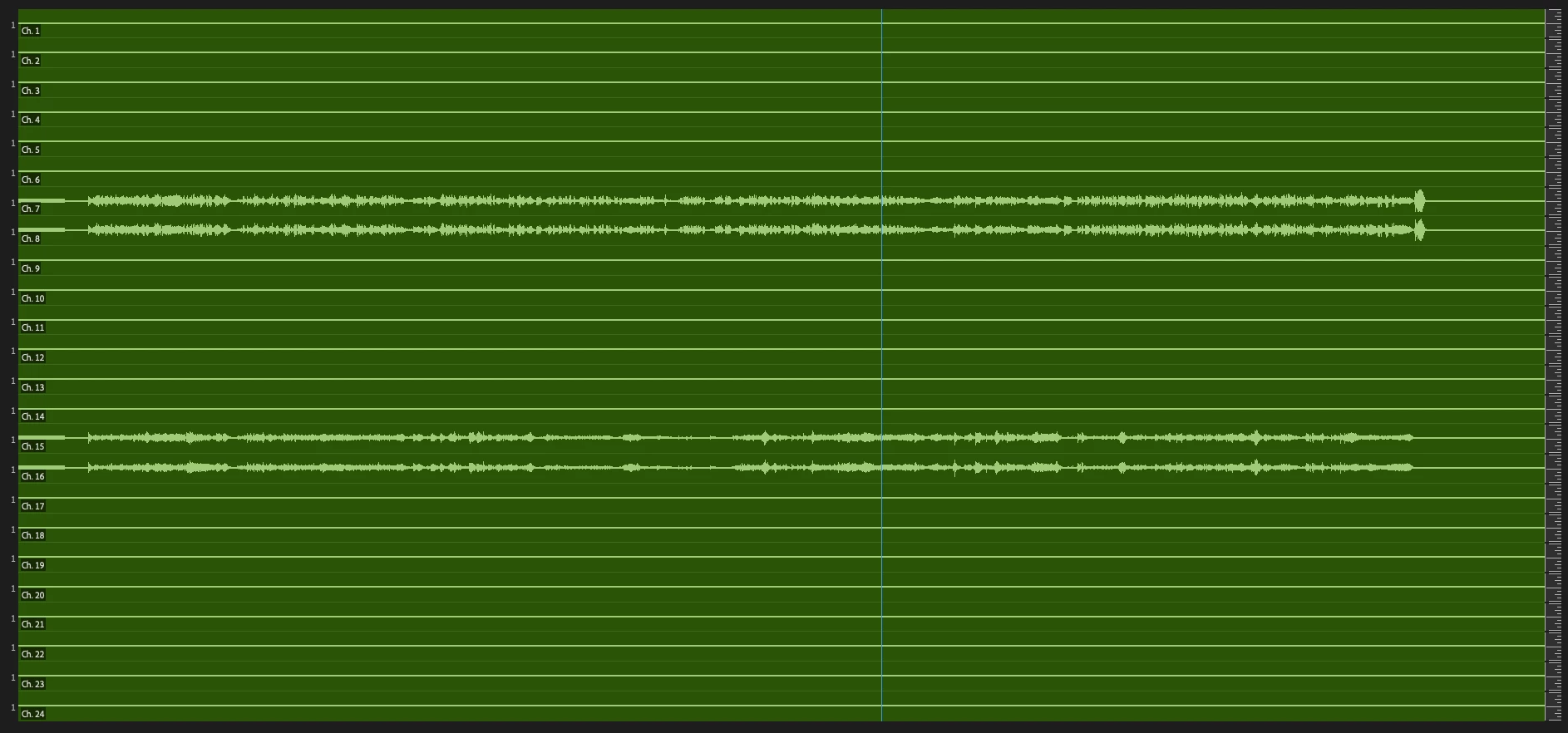The height and width of the screenshot is (733, 1568).
Task: Click the Ch. 24 label
Action: coord(33,715)
